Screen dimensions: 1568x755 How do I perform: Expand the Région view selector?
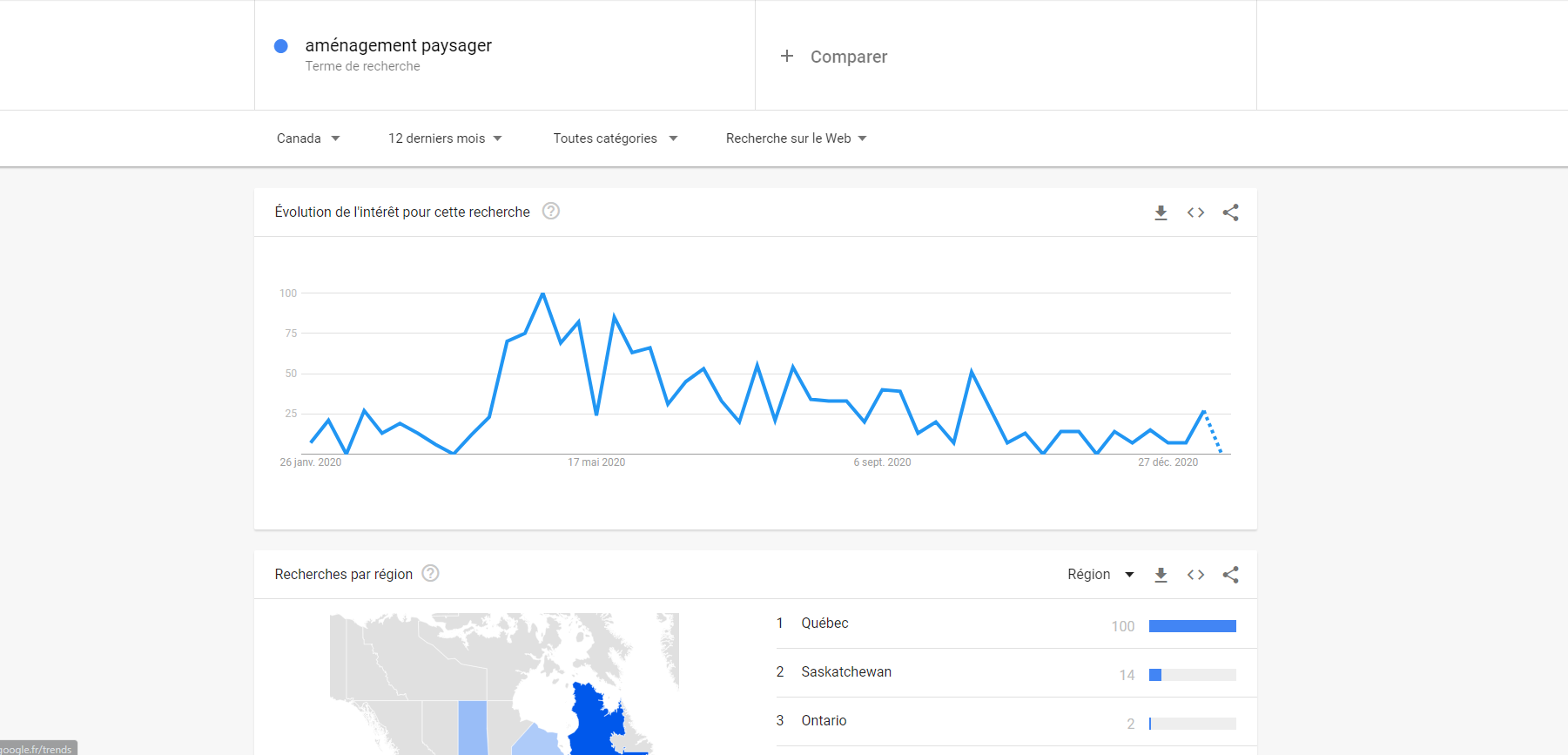[x=1100, y=575]
